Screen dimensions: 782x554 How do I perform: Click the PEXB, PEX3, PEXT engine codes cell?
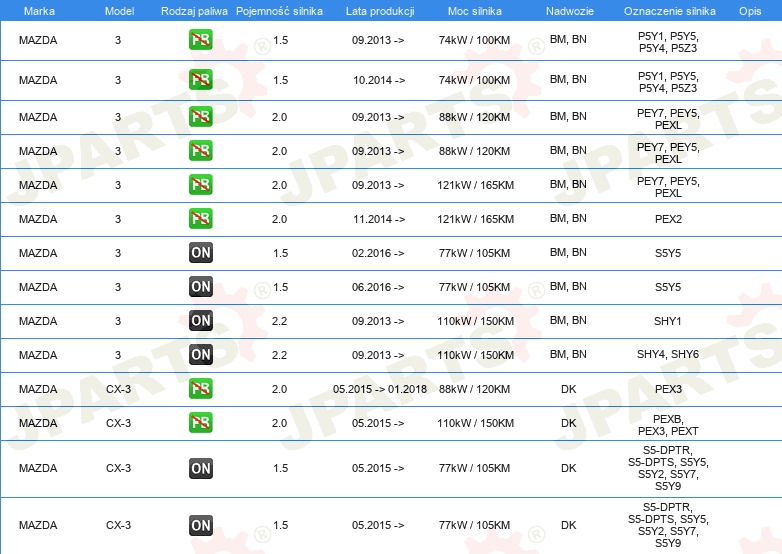pyautogui.click(x=668, y=425)
